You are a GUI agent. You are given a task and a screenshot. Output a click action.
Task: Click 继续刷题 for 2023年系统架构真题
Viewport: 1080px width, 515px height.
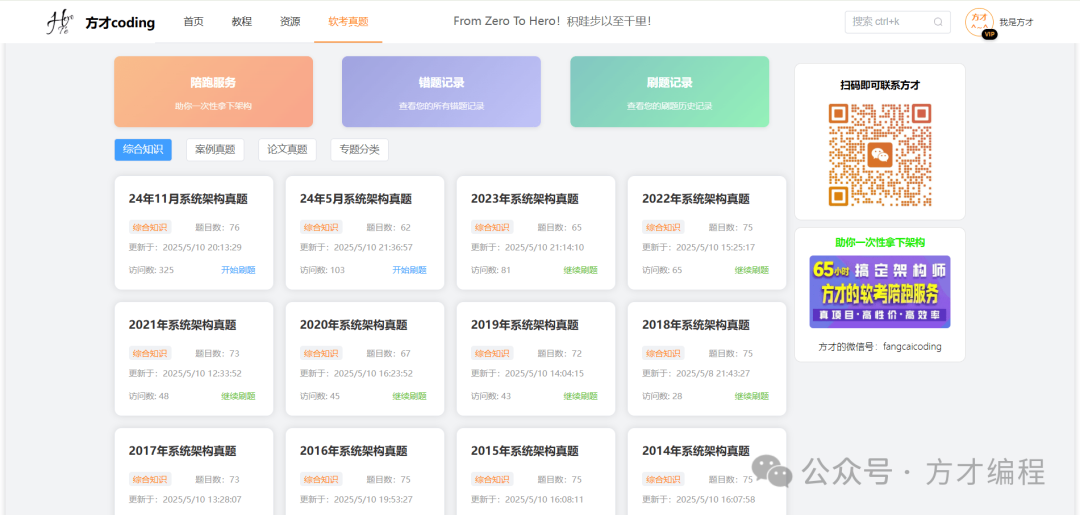(x=581, y=270)
